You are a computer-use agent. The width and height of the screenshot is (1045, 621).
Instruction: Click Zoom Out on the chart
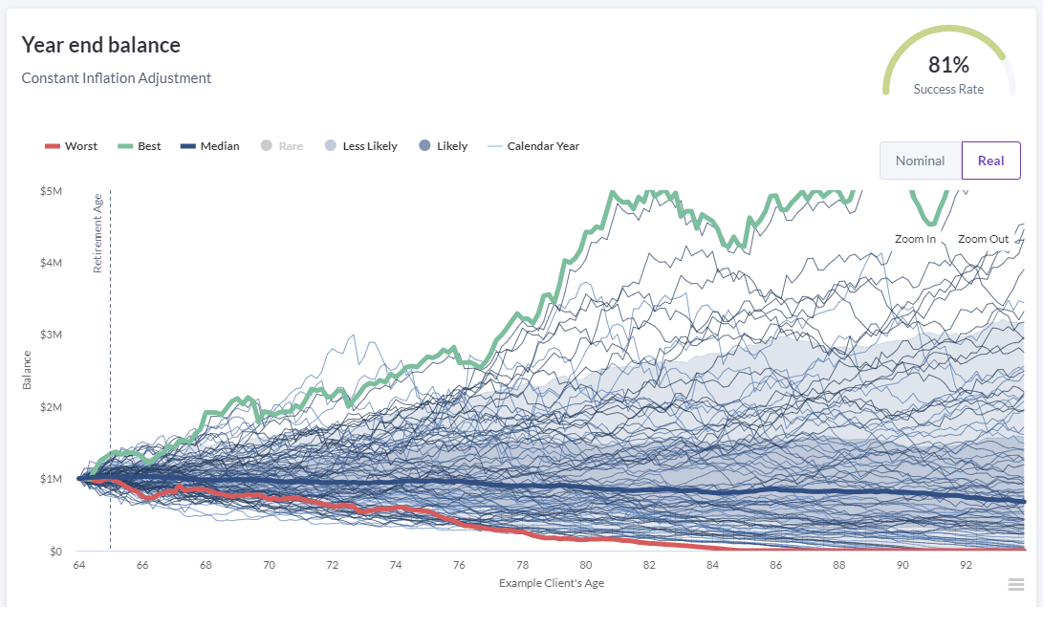[x=983, y=239]
